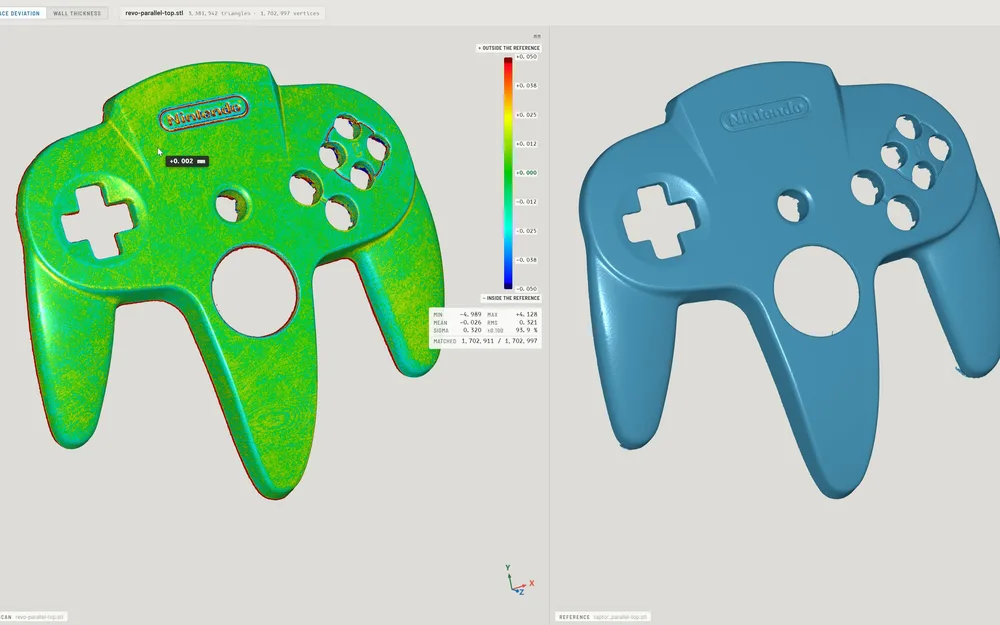Screen dimensions: 1000x625
Task: Click the -0.012 scale value
Action: [x=526, y=202]
